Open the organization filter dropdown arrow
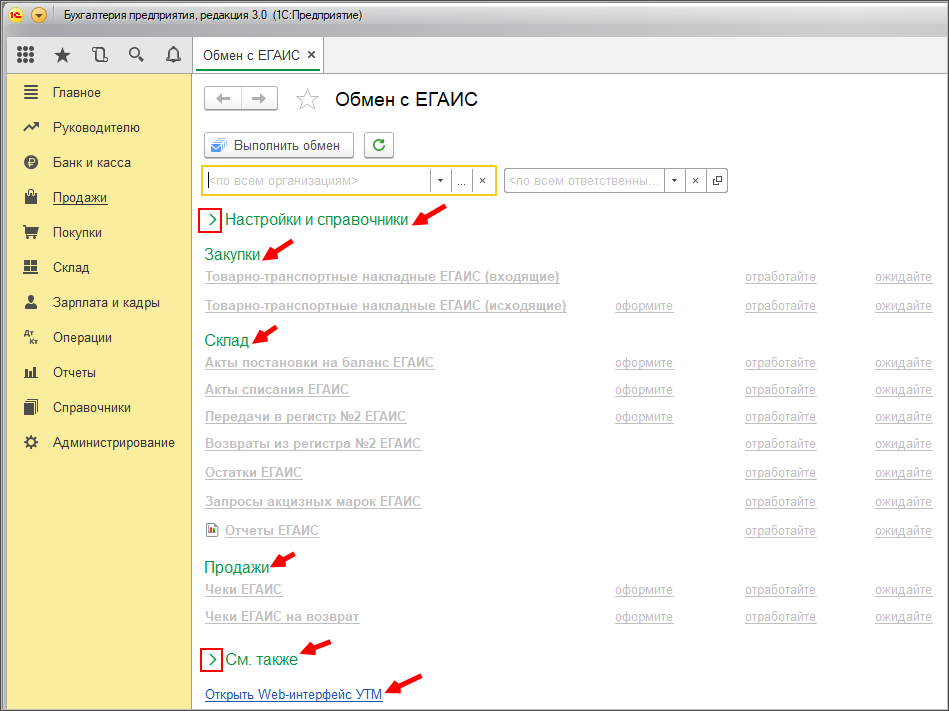Screen dimensions: 949x711 (441, 180)
